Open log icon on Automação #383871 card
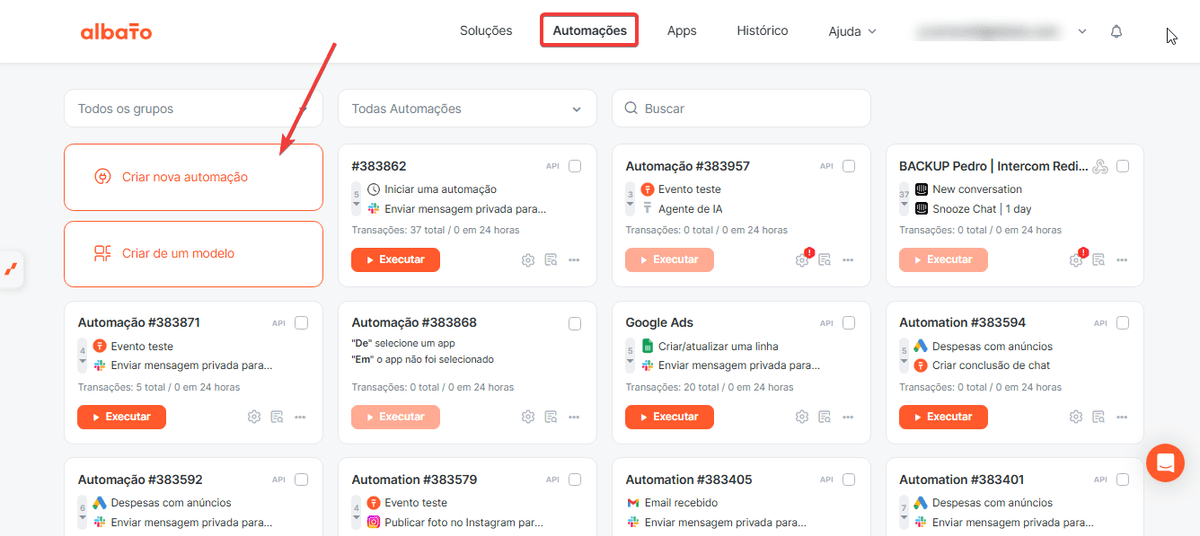The width and height of the screenshot is (1200, 536). click(x=277, y=417)
